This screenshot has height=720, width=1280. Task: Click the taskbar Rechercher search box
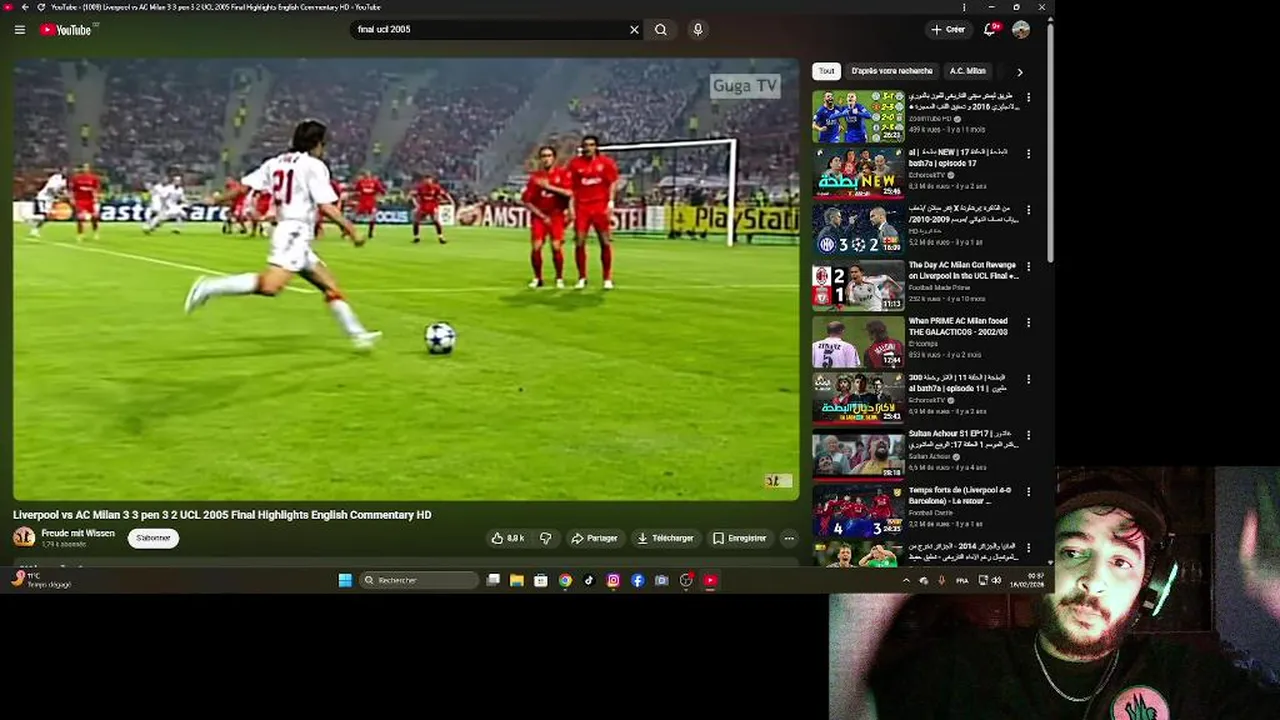(x=419, y=580)
